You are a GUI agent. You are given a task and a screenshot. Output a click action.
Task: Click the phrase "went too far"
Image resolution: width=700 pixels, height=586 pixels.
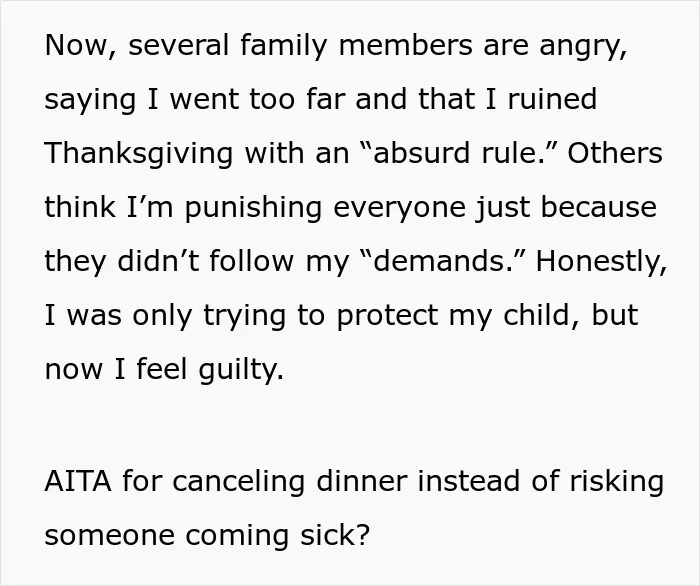258,99
